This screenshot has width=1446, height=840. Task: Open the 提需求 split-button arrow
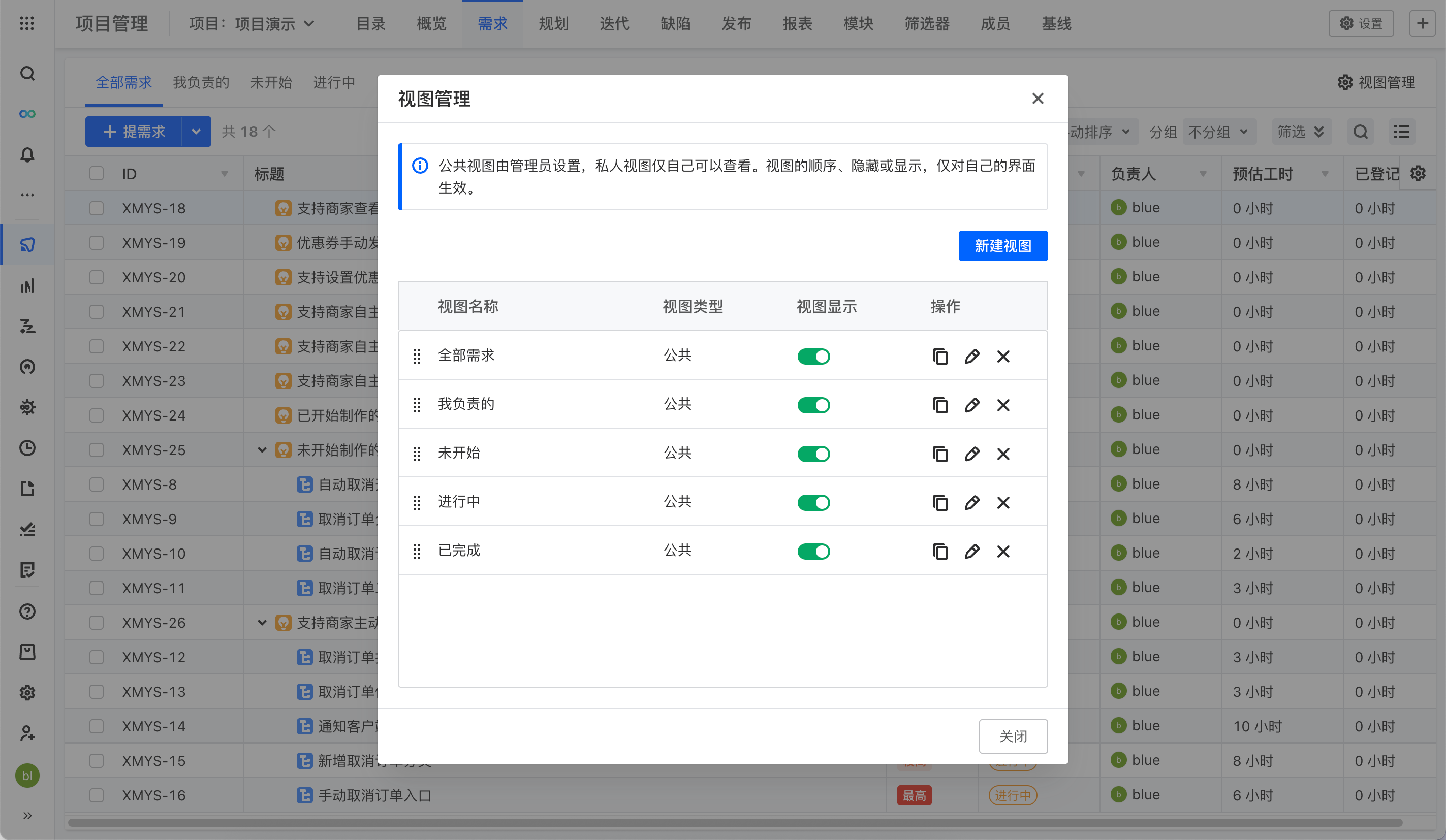pos(196,132)
